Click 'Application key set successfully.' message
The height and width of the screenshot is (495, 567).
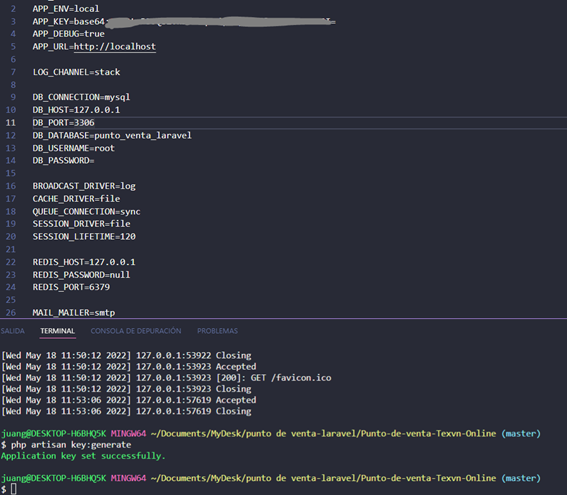click(x=83, y=456)
